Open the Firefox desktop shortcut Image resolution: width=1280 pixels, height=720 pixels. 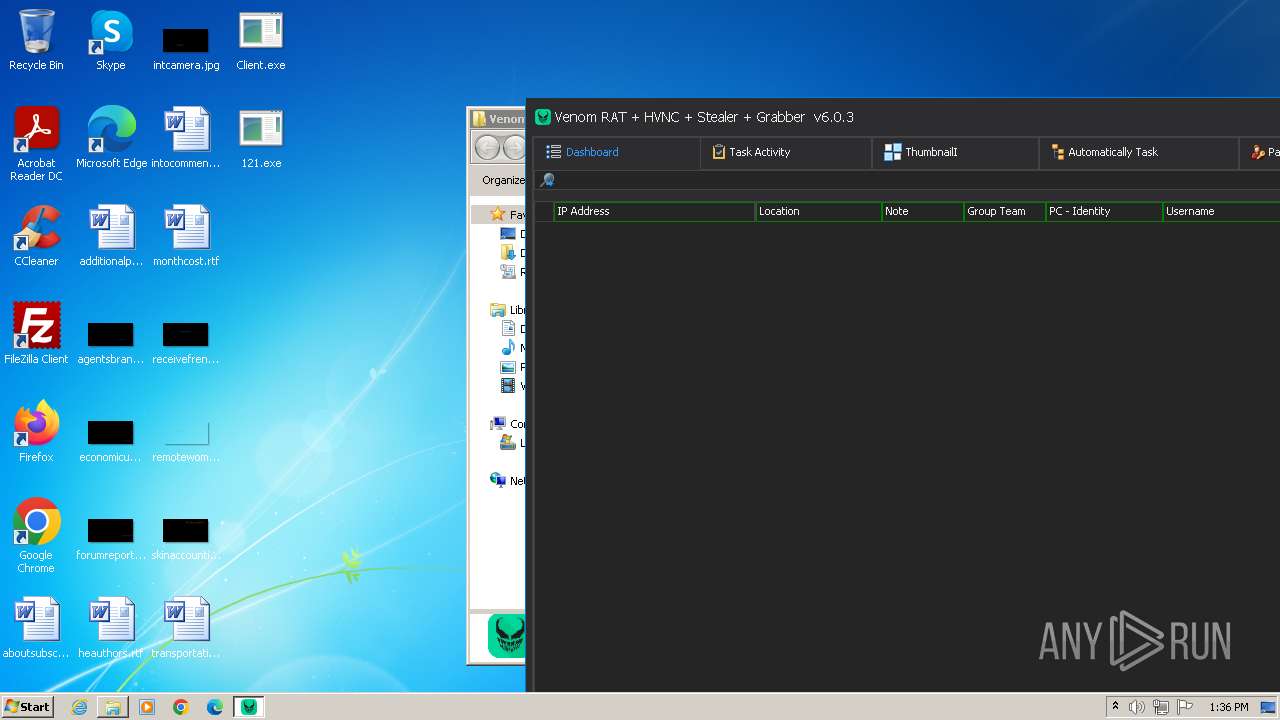[36, 432]
